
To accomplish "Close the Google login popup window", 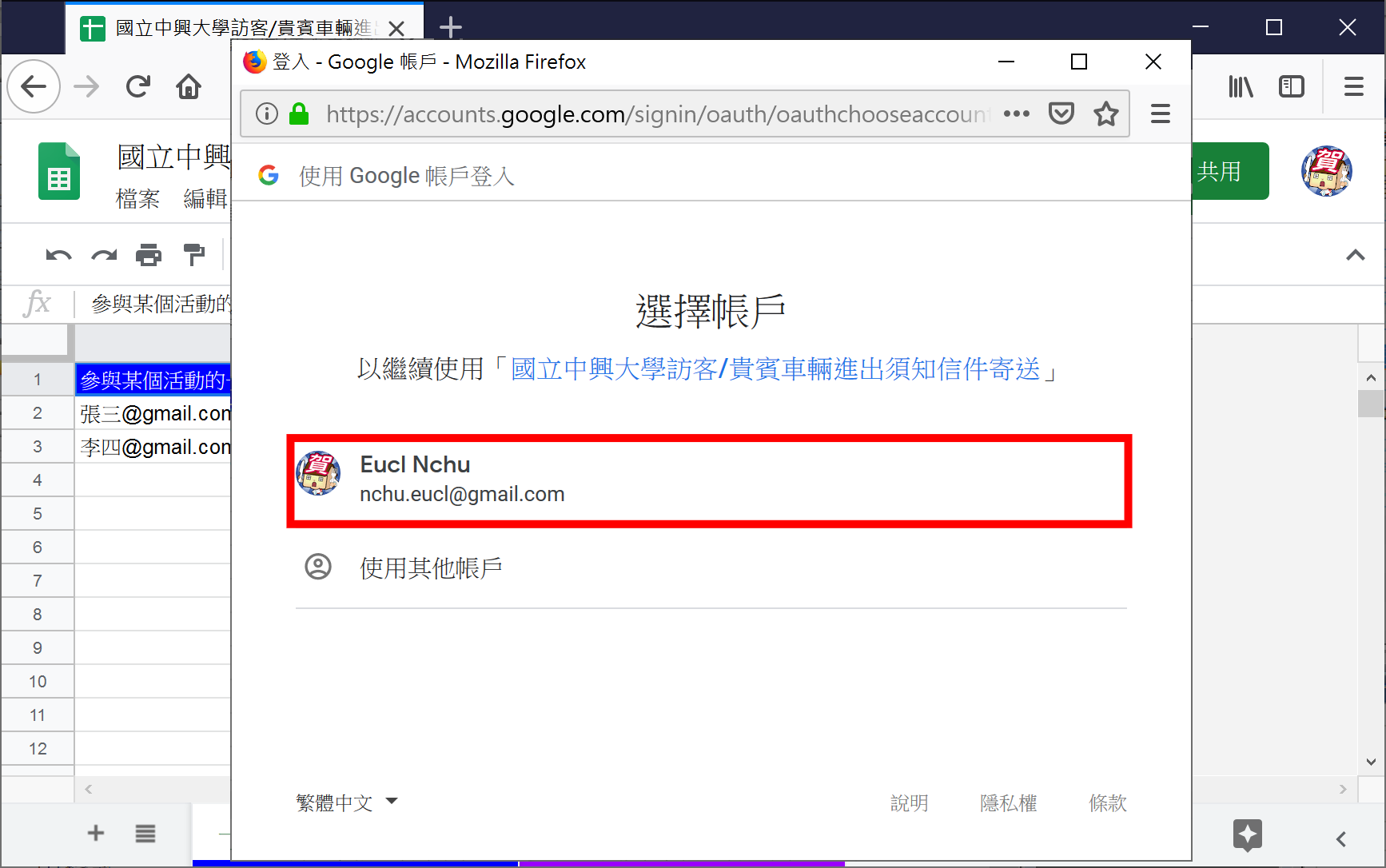I will [1153, 62].
